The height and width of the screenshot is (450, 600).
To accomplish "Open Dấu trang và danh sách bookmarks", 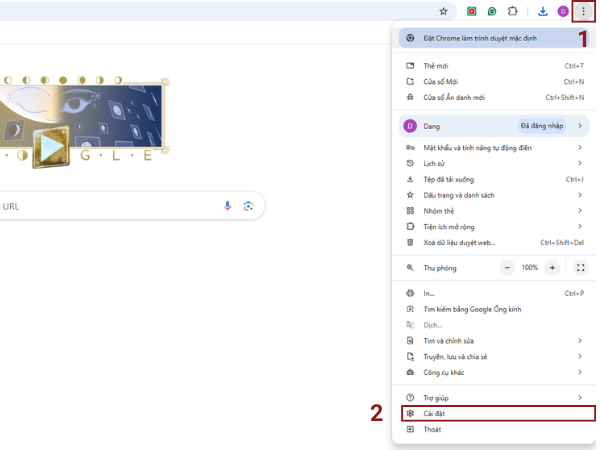I will (494, 195).
